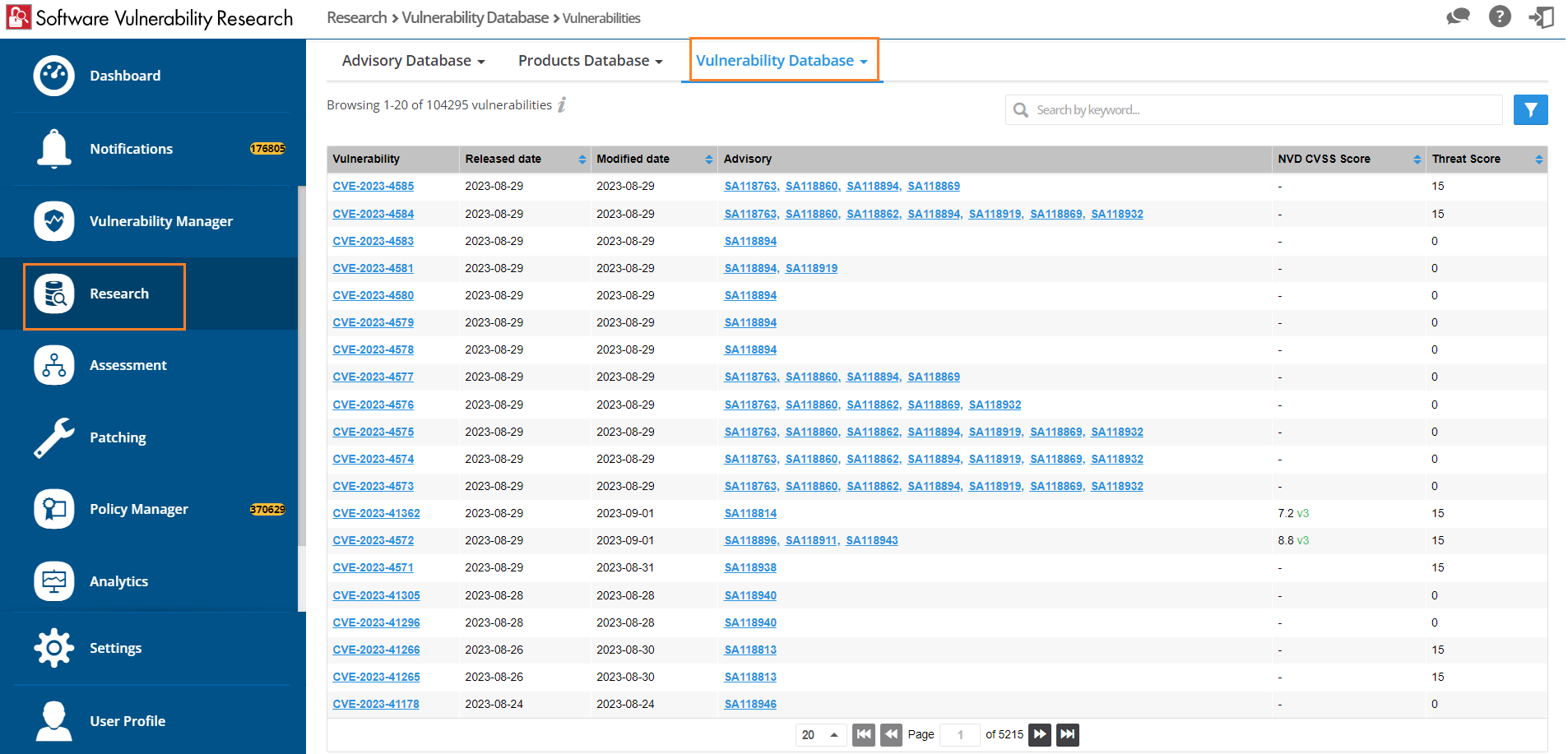Click 'Browsing 1-20 of 104295 vulnerabilities' text

pos(439,104)
